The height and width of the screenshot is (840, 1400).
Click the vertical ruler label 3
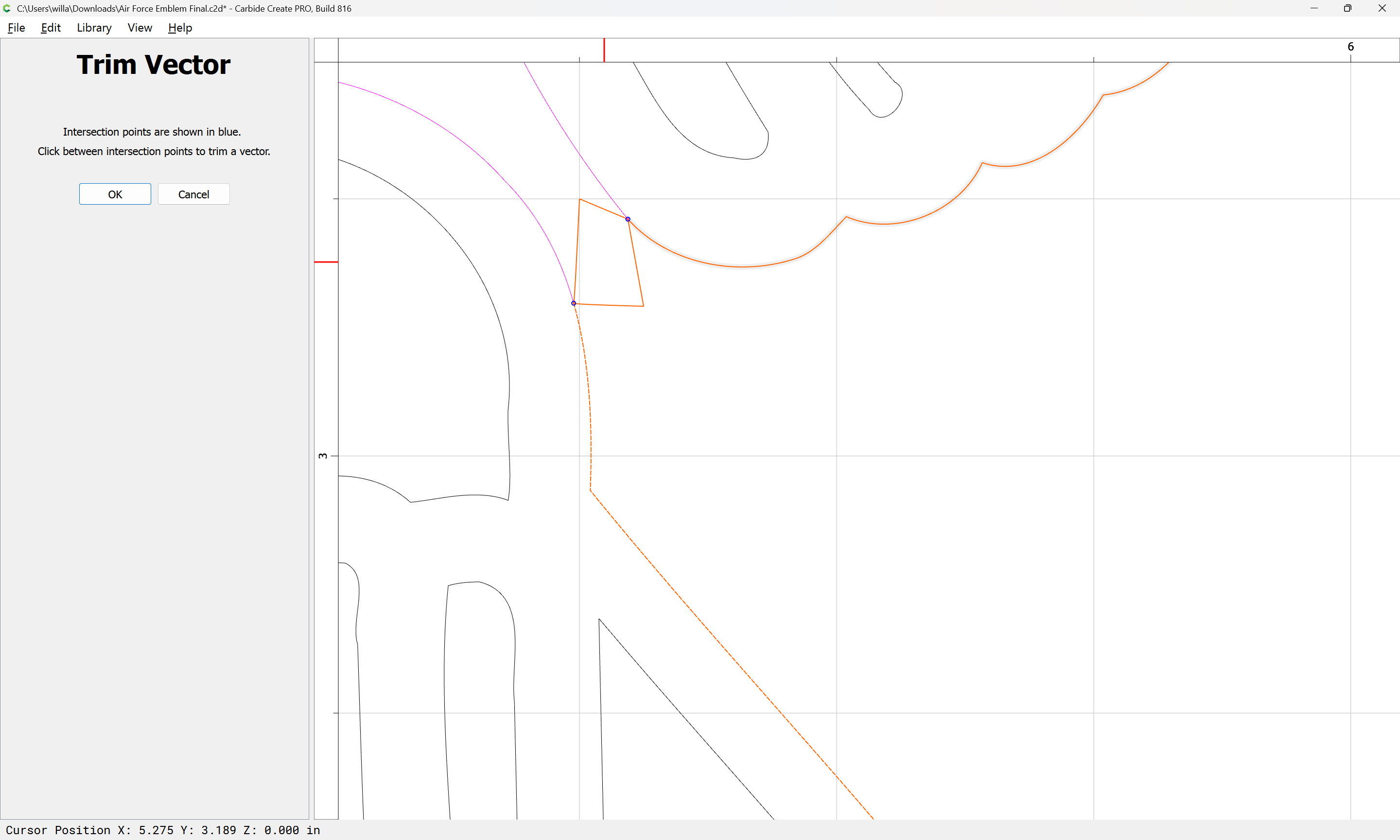click(x=323, y=455)
